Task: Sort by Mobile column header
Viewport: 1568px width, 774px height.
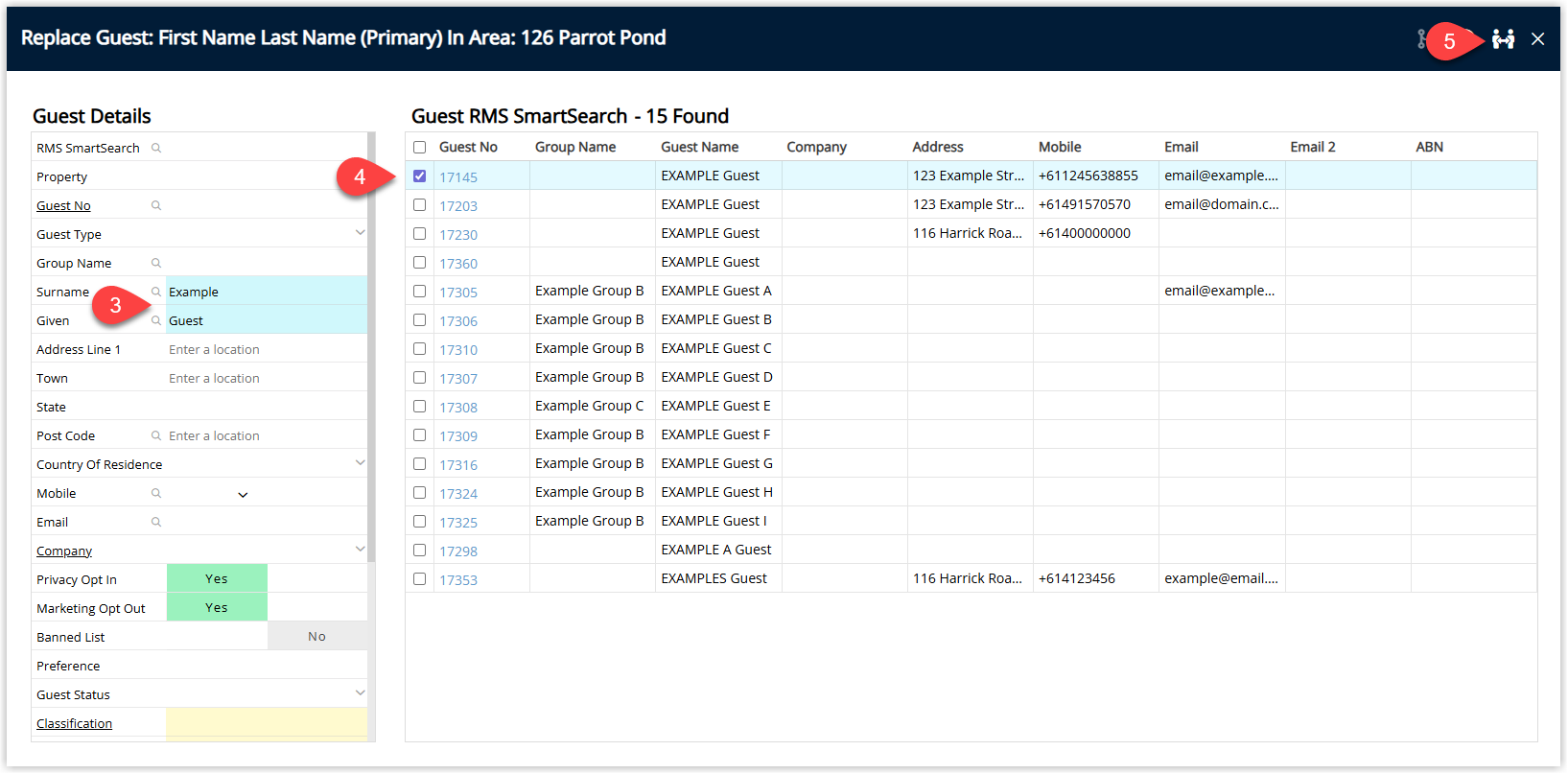Action: (x=1060, y=147)
